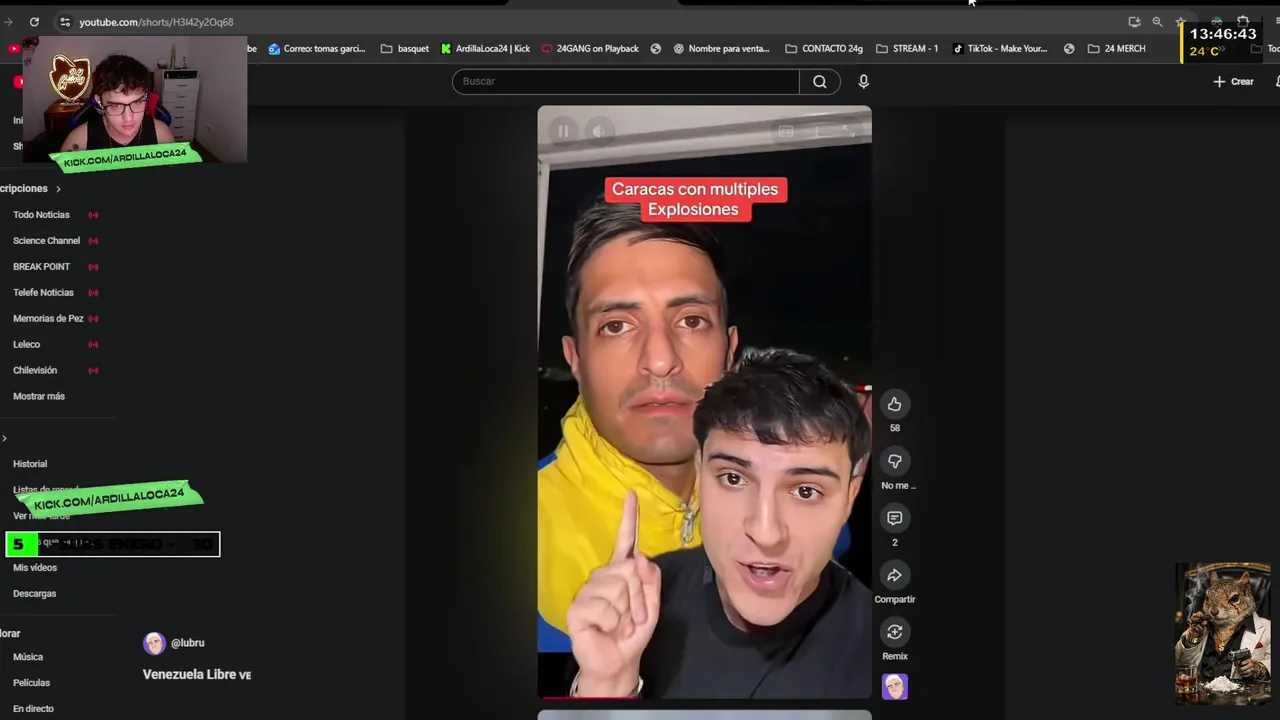Screen dimensions: 1280x720
Task: Click the live indicator beside Todo Noticias
Action: (93, 215)
